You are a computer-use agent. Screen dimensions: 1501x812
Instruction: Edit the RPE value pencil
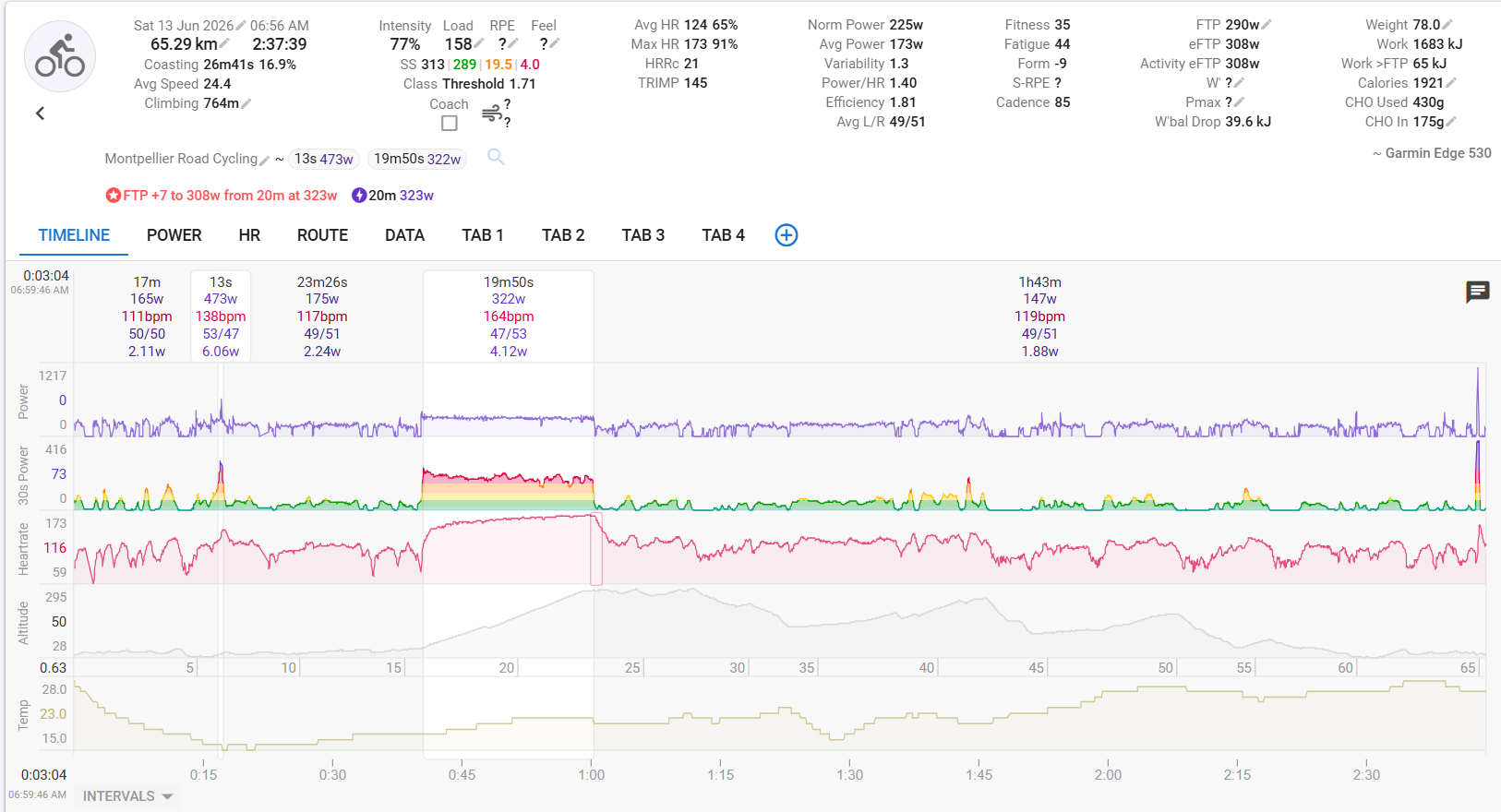tap(513, 43)
